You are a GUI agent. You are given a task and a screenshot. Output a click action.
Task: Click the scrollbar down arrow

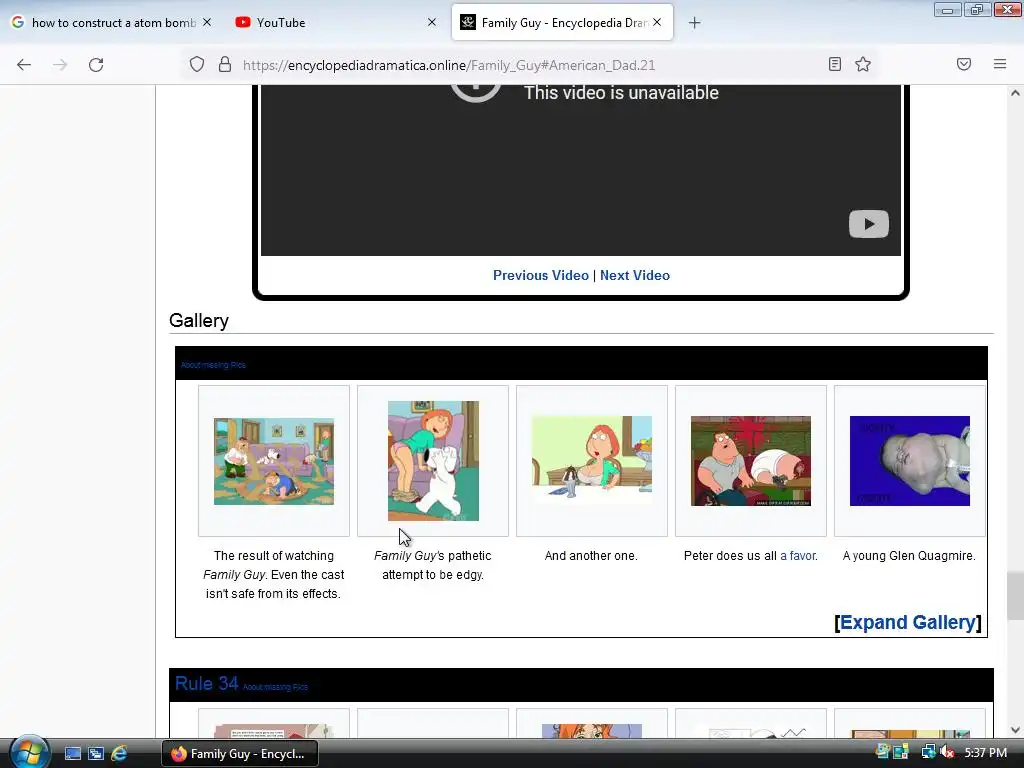pos(1015,730)
